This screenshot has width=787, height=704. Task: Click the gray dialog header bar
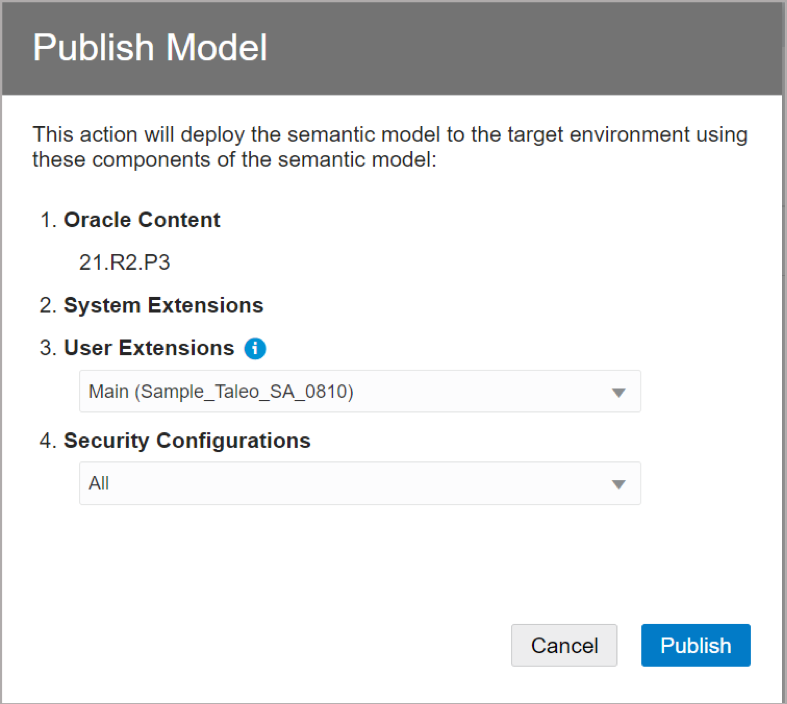(x=520, y=48)
